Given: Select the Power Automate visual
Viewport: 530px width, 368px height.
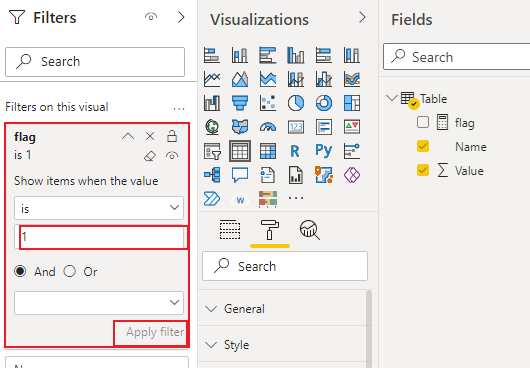Looking at the screenshot, I should pos(212,198).
